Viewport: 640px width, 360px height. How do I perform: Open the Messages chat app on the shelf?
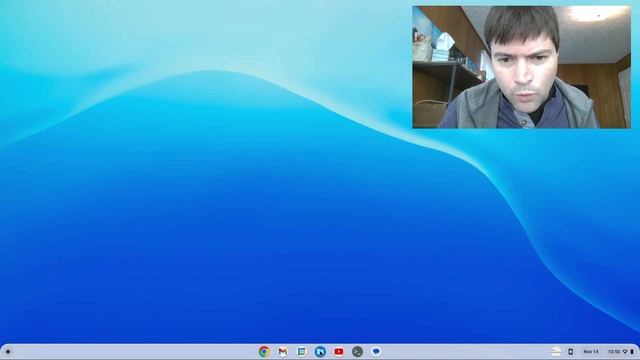376,351
